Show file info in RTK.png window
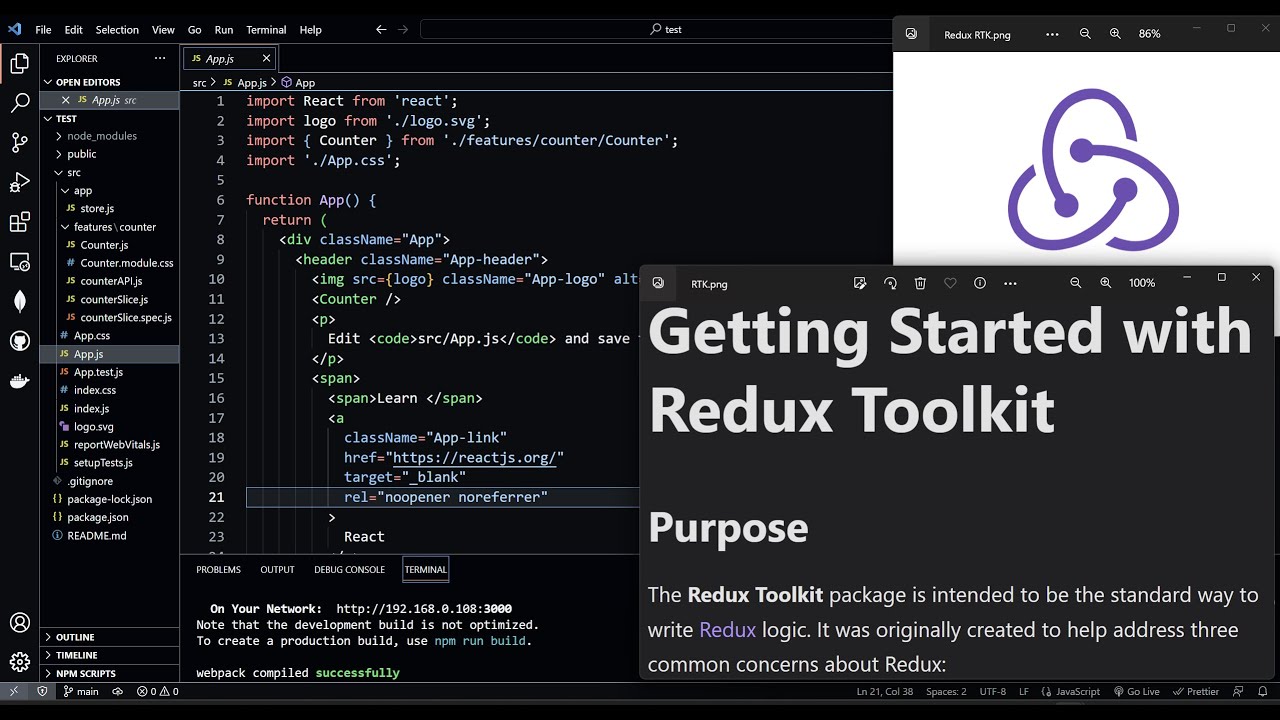Image resolution: width=1280 pixels, height=720 pixels. [980, 283]
